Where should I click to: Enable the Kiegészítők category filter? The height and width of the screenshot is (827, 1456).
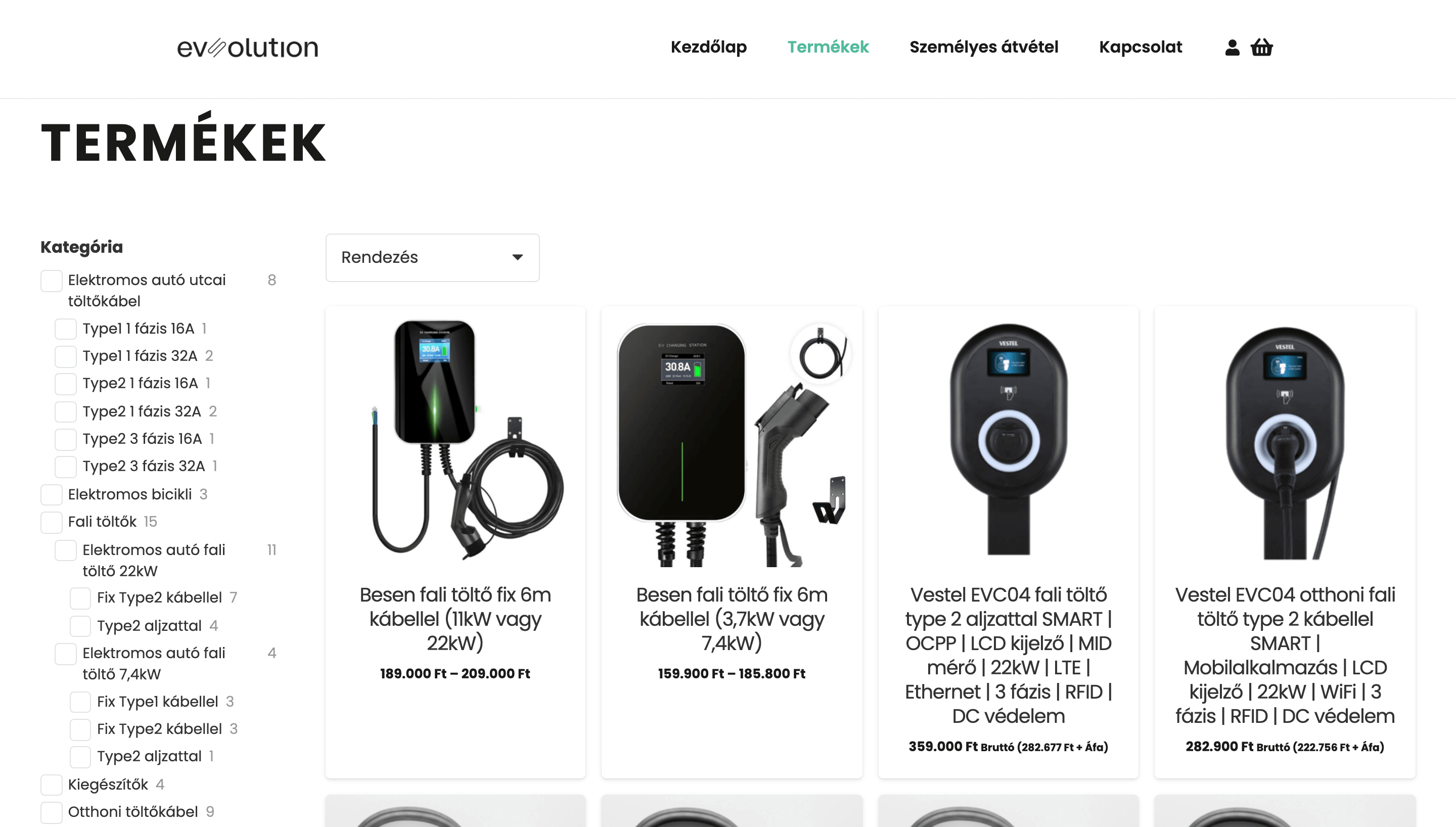[x=51, y=785]
